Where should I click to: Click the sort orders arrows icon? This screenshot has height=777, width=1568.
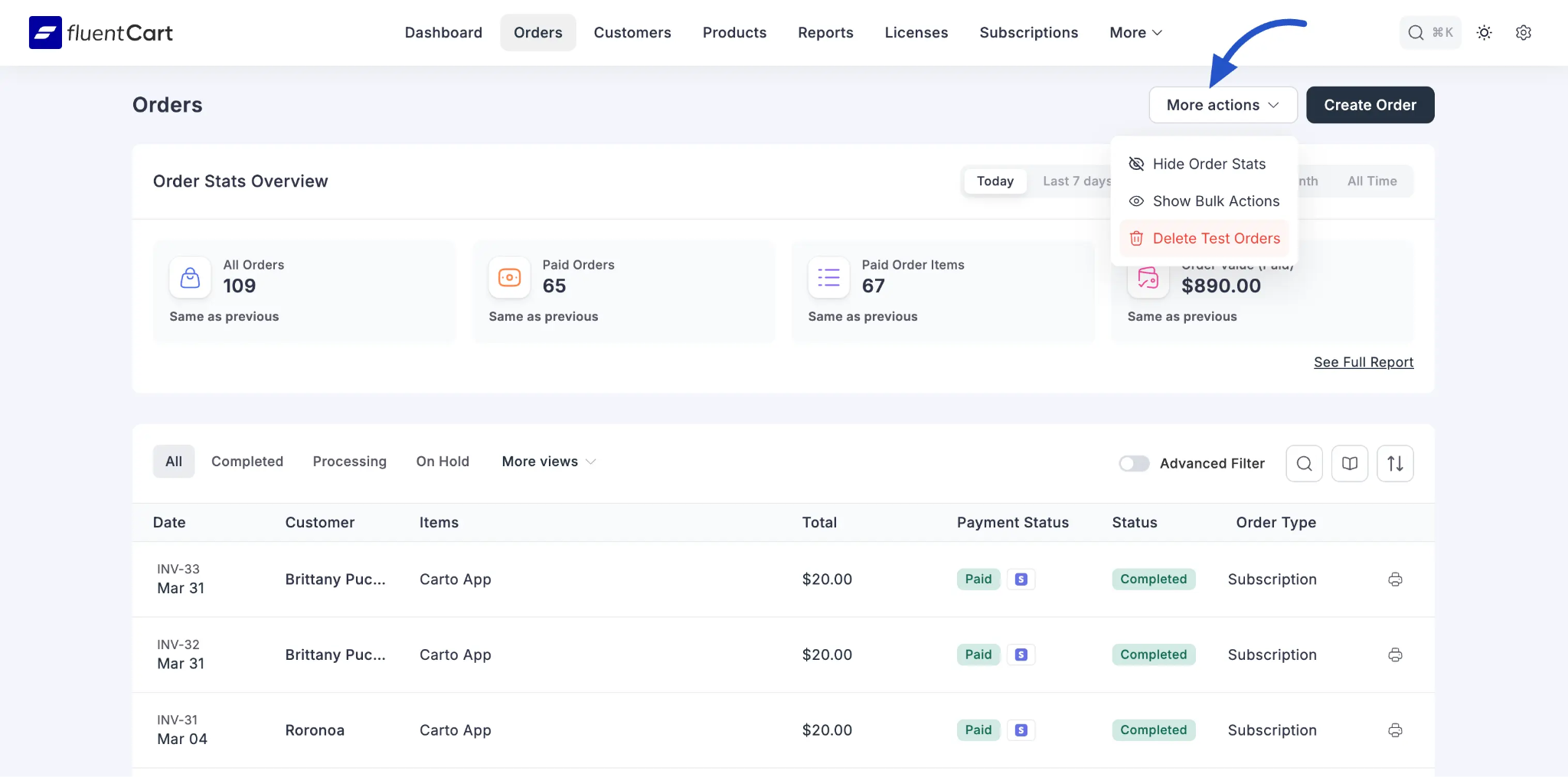(x=1395, y=463)
